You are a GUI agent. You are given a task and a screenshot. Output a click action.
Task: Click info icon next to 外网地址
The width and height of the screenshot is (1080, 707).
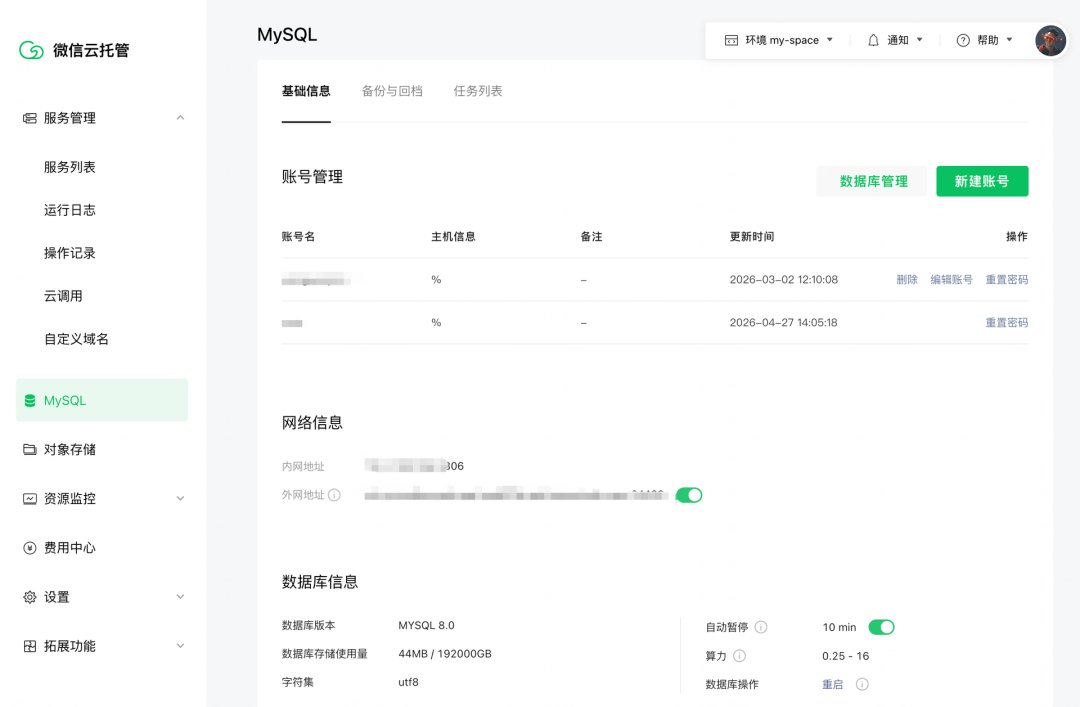tap(334, 495)
